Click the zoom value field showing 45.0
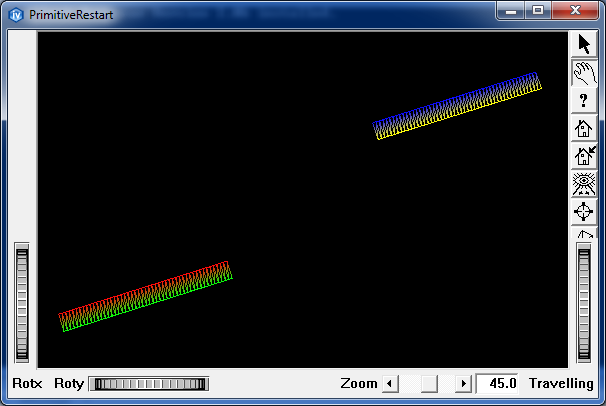This screenshot has width=606, height=406. point(499,384)
